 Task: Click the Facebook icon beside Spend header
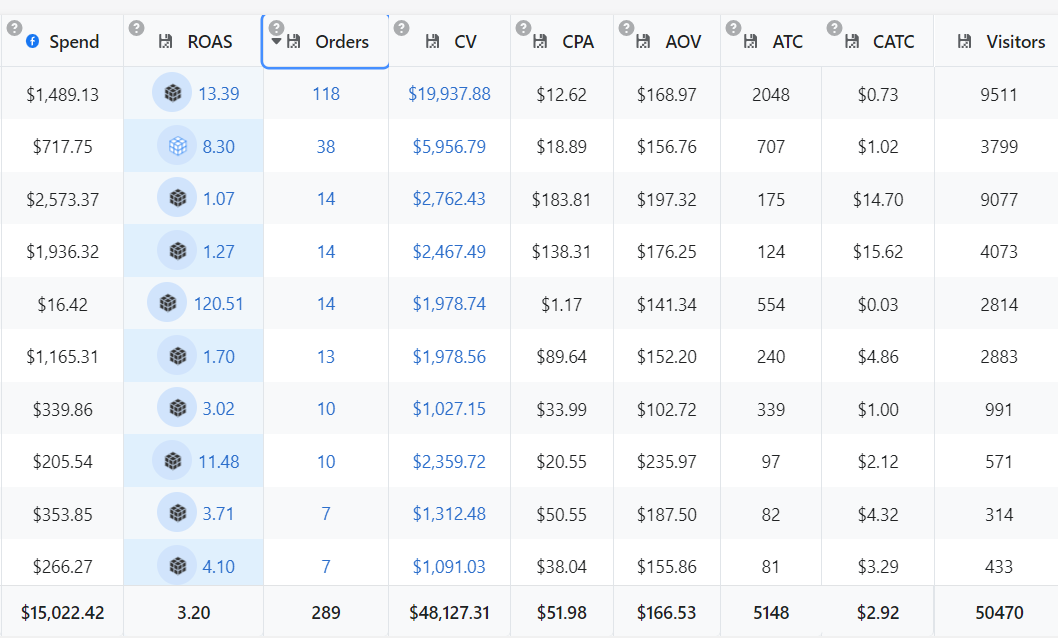[32, 41]
